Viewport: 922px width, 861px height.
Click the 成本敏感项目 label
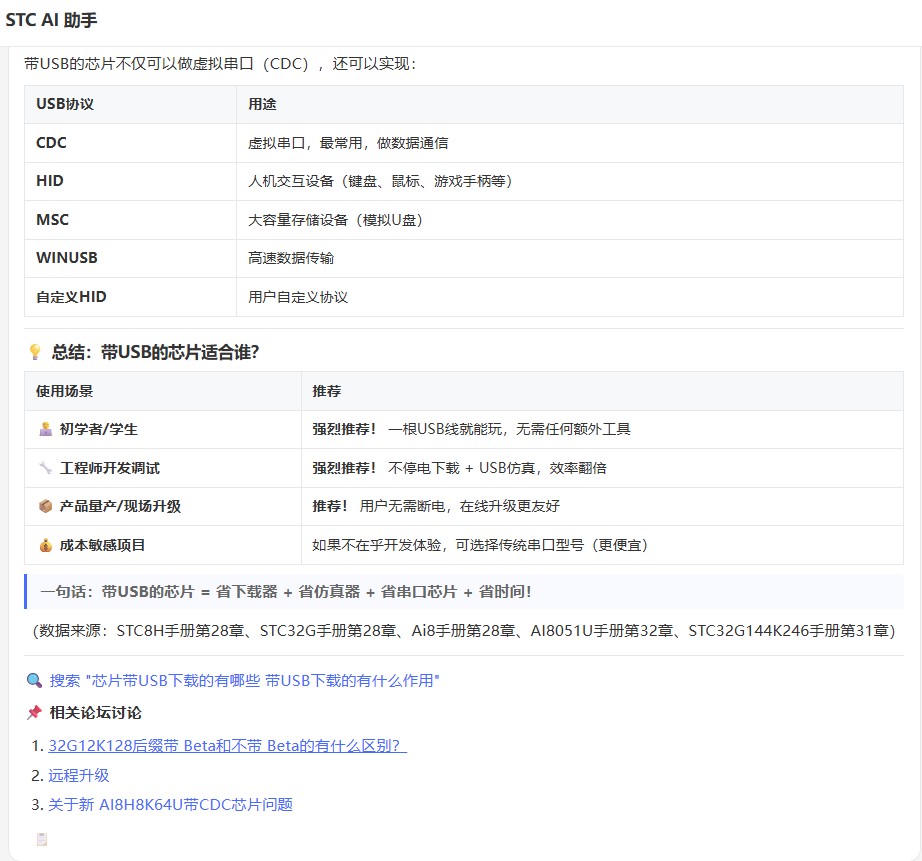pyautogui.click(x=102, y=545)
